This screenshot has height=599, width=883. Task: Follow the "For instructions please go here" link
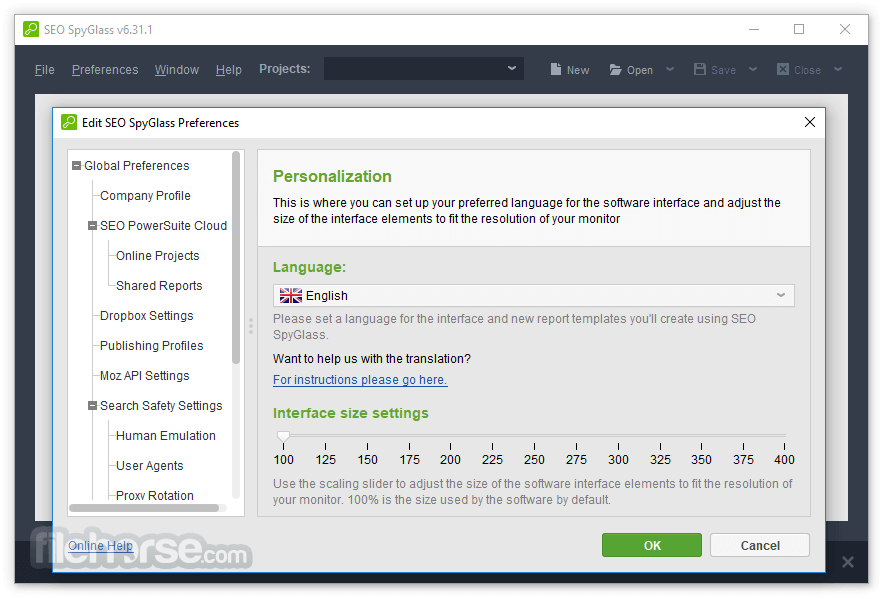coord(360,380)
